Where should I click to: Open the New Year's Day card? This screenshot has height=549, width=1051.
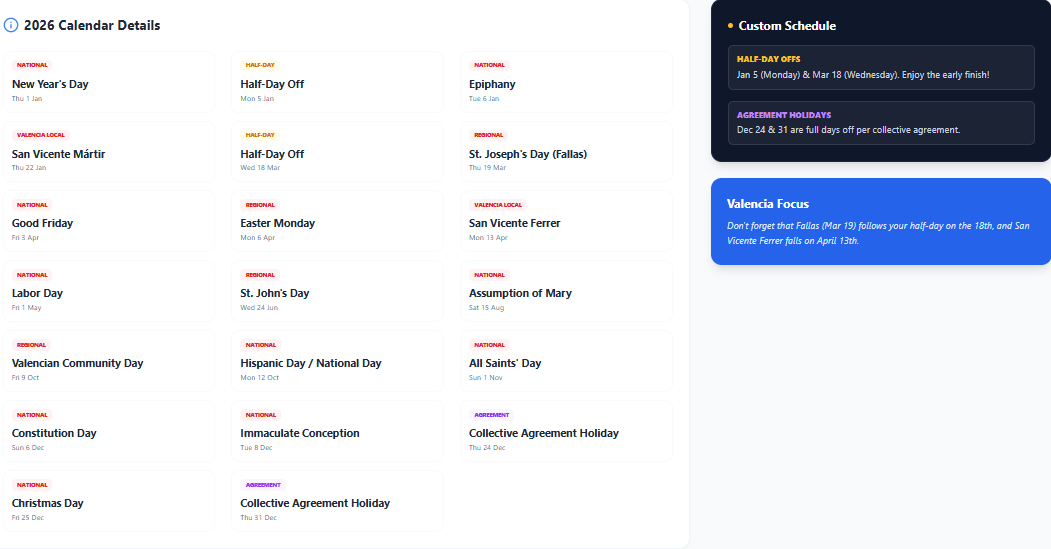click(109, 82)
